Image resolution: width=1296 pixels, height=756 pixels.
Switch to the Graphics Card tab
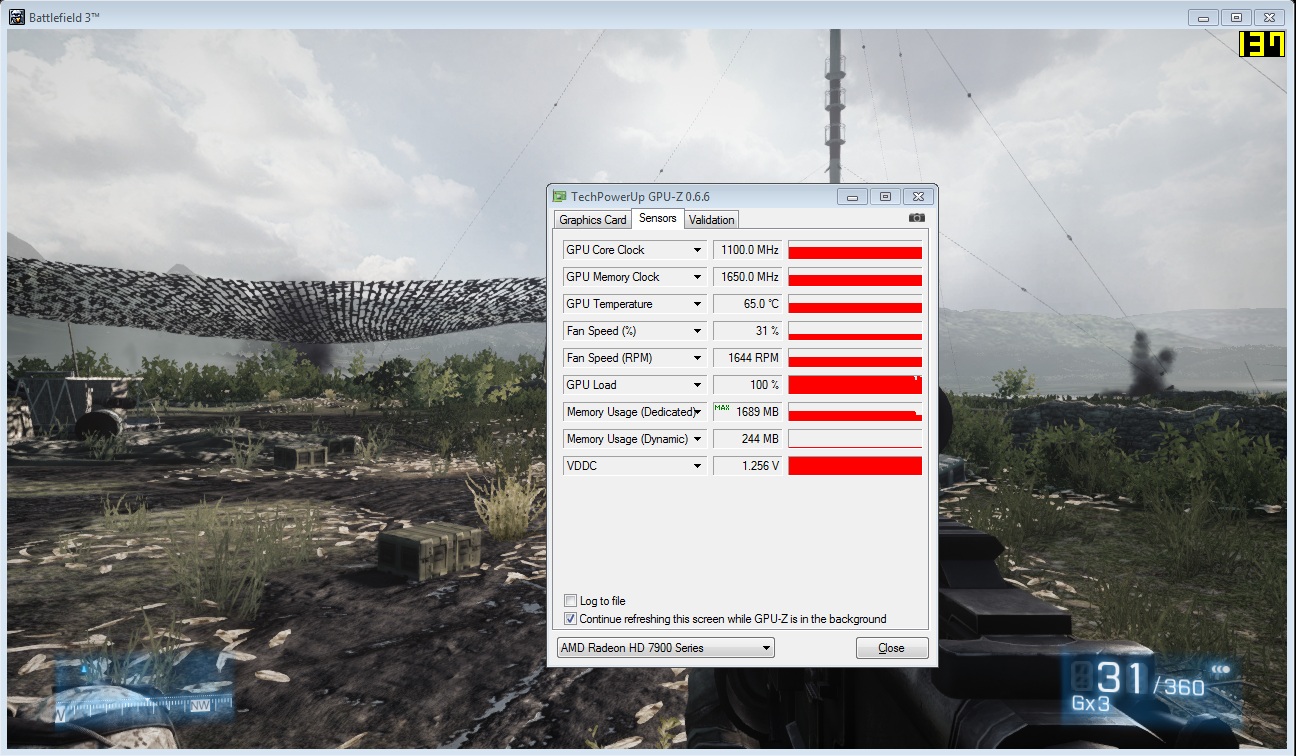point(593,220)
